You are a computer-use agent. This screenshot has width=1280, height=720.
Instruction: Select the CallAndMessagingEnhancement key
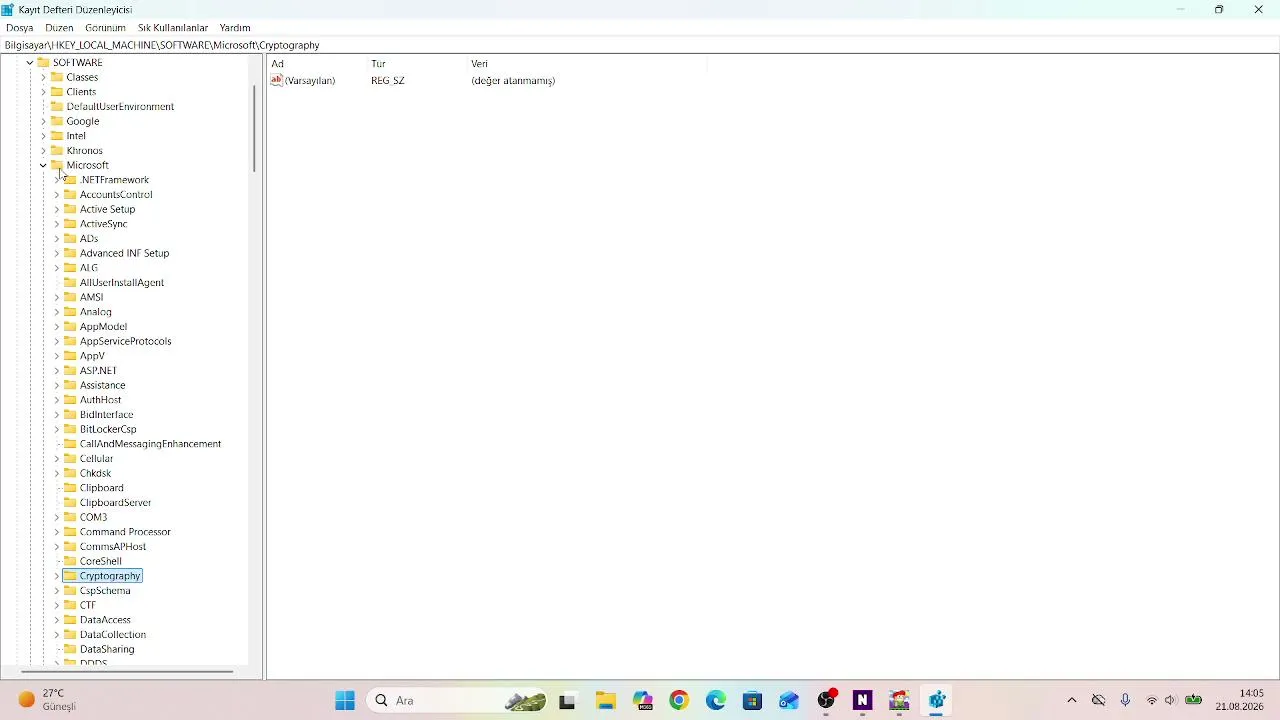[150, 444]
